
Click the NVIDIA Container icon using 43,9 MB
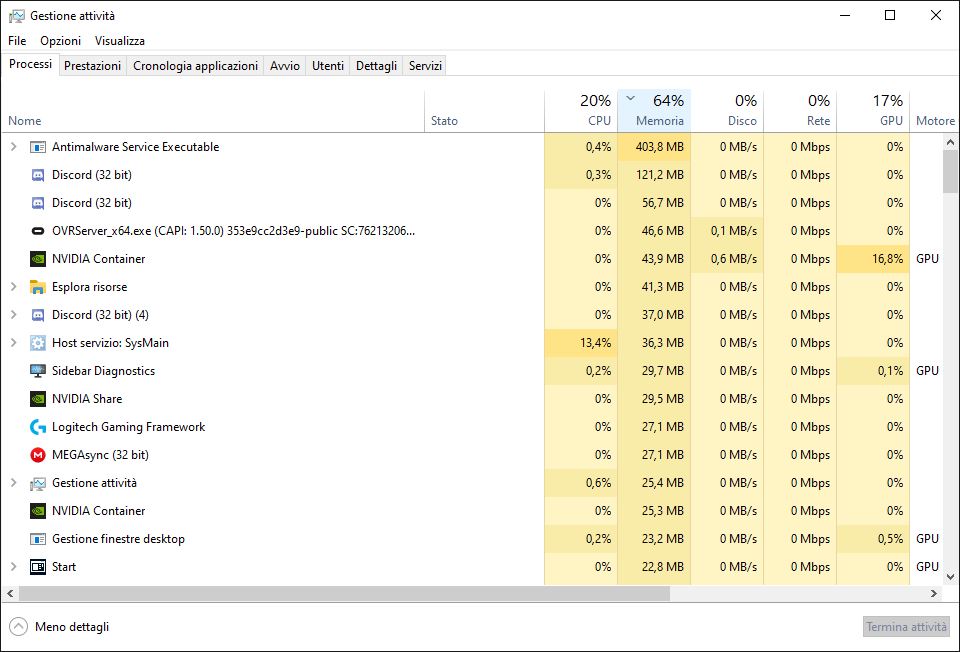(38, 259)
